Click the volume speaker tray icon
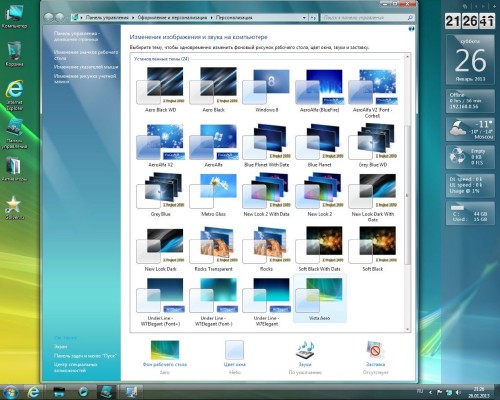The image size is (500, 400). (458, 392)
